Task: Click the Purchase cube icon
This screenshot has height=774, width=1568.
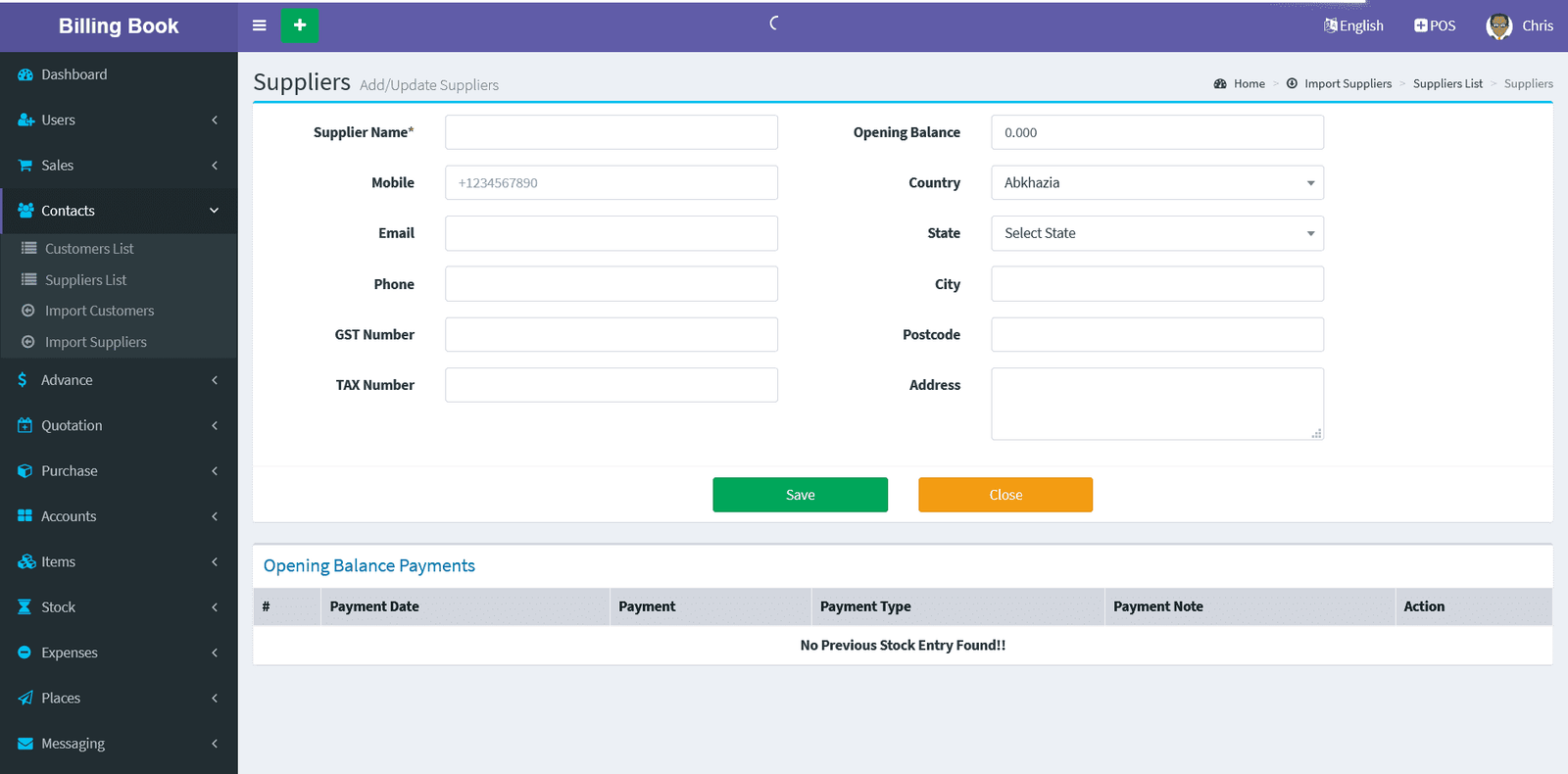Action: point(25,471)
